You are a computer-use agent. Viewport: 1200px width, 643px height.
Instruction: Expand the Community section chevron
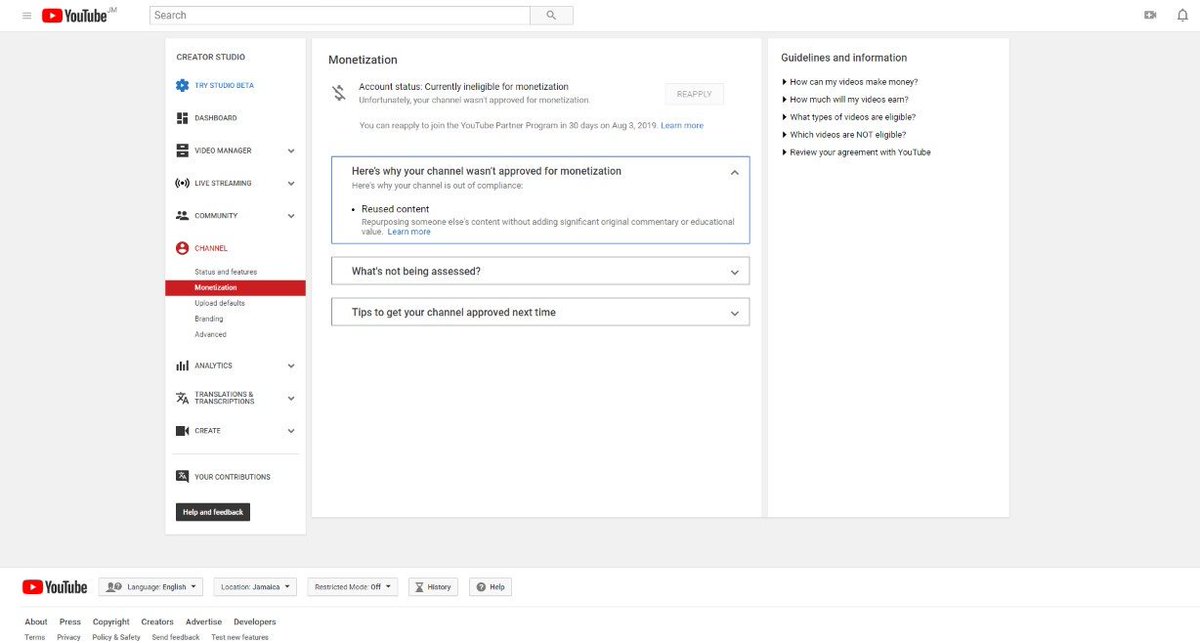click(291, 216)
